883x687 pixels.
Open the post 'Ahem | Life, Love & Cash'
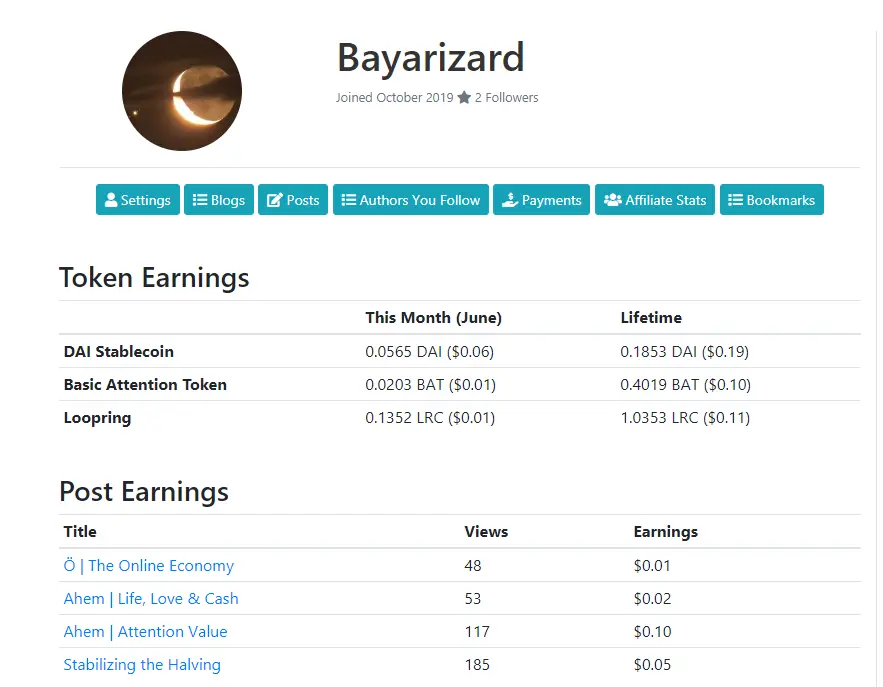pos(151,599)
